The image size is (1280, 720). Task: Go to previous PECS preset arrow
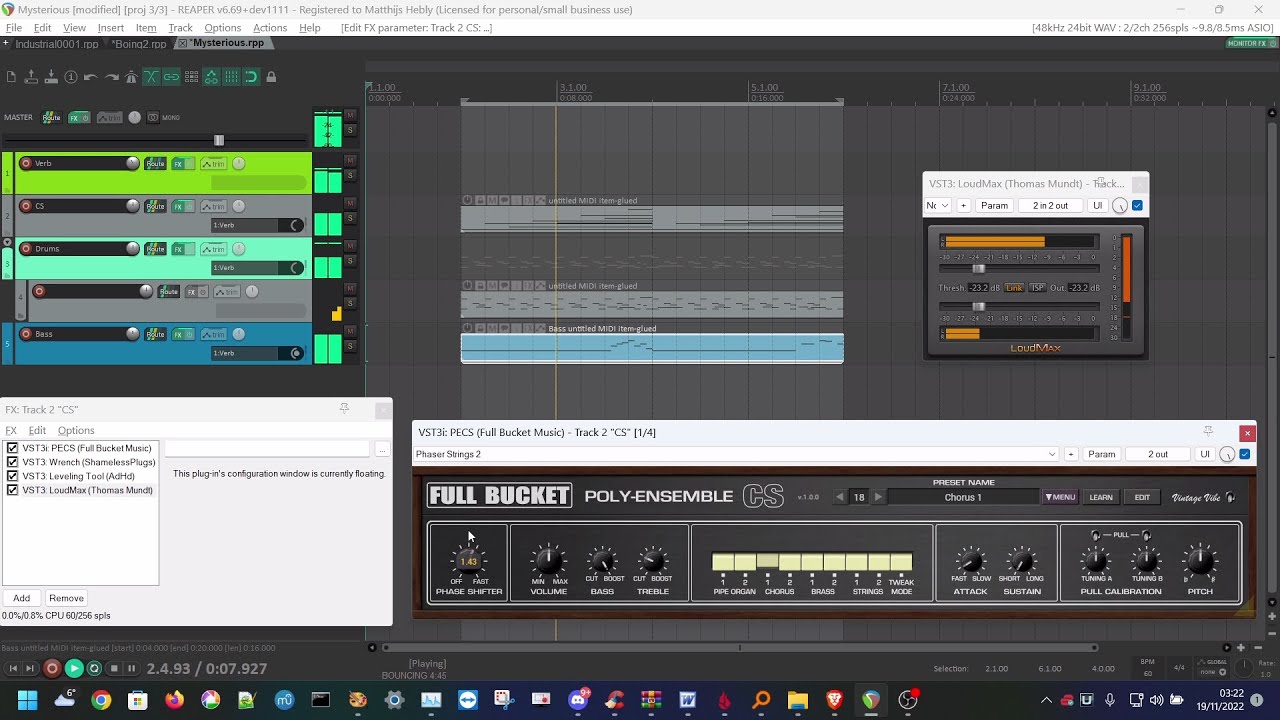click(x=840, y=497)
